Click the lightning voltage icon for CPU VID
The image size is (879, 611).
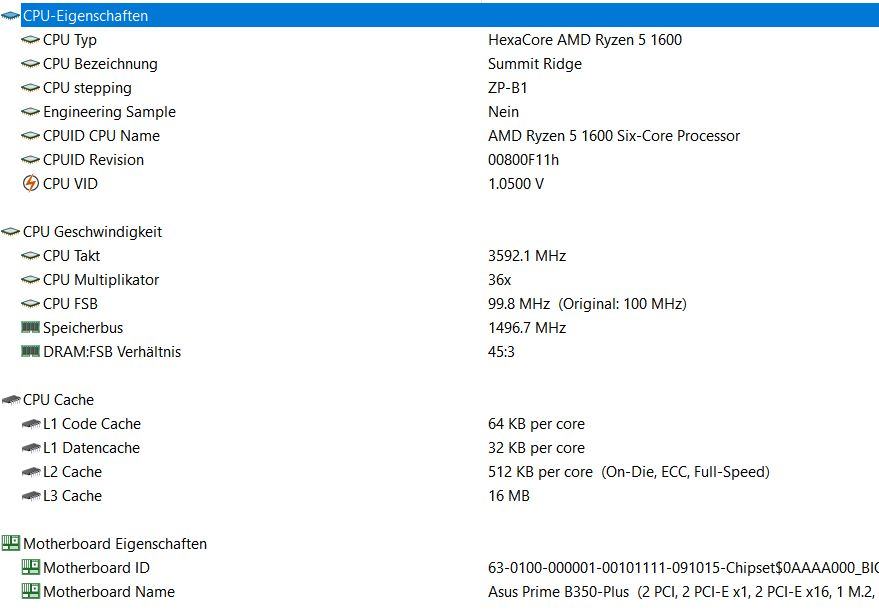(x=30, y=183)
